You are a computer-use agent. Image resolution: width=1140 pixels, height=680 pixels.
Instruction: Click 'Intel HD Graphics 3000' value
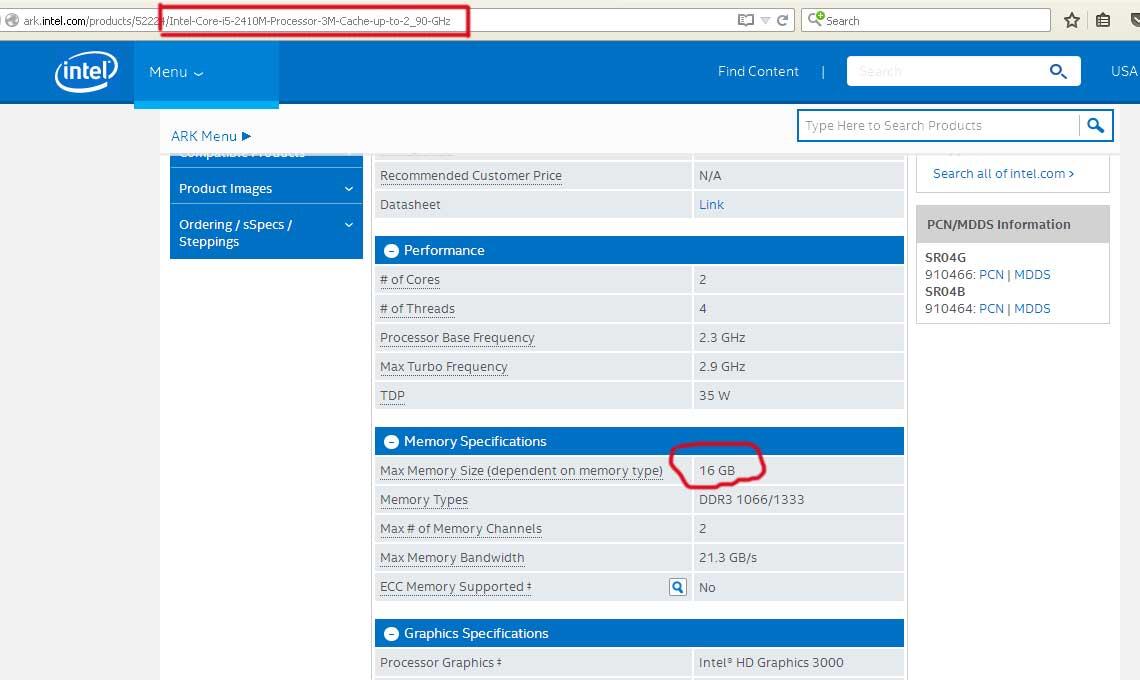coord(771,663)
